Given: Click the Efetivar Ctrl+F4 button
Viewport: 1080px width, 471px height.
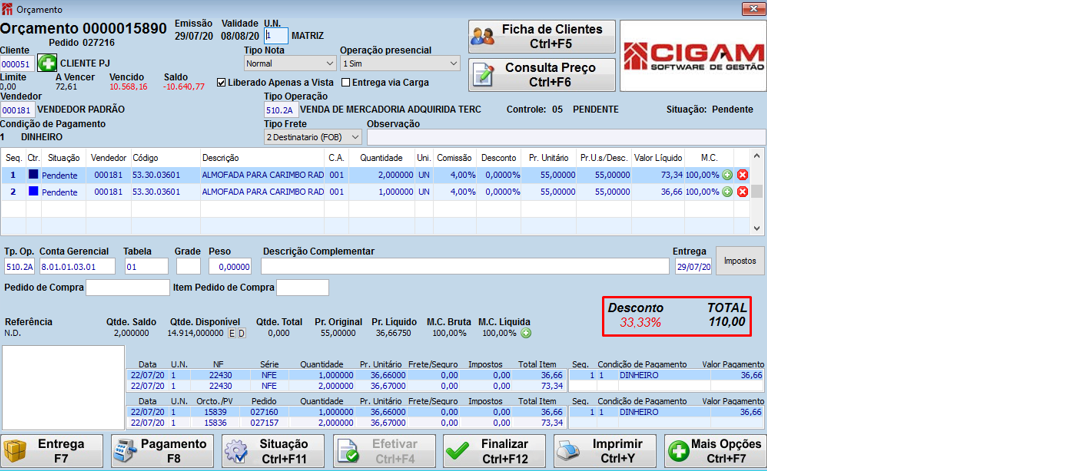Looking at the screenshot, I should pos(384,451).
